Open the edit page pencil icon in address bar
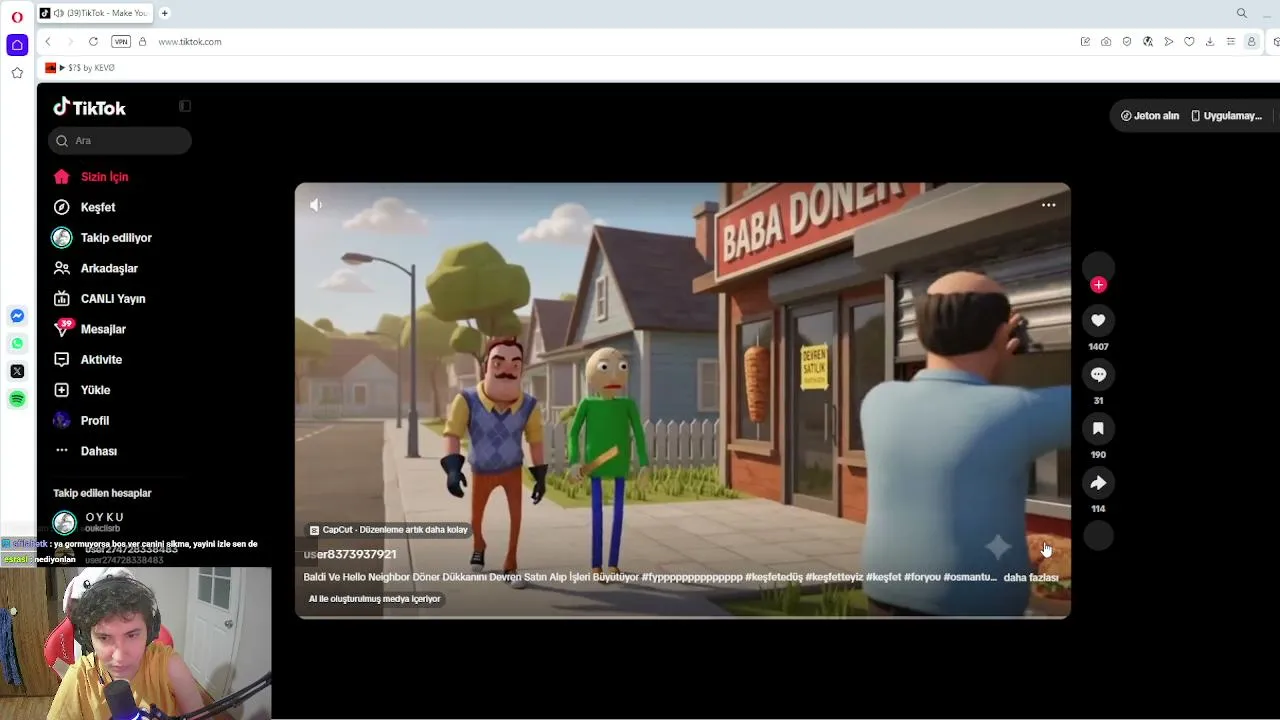 point(1085,42)
